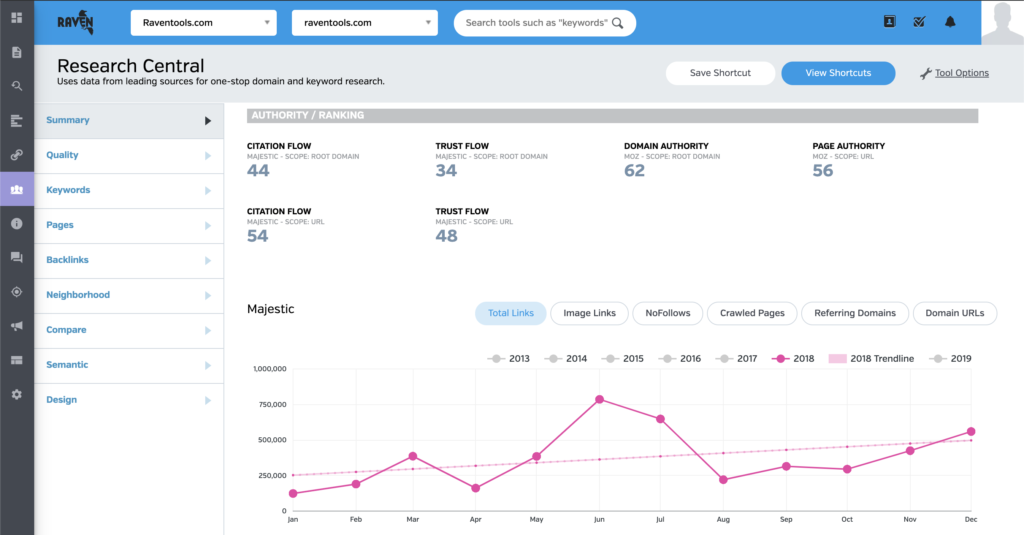Click the Trust Flow URL value 48

pos(446,236)
